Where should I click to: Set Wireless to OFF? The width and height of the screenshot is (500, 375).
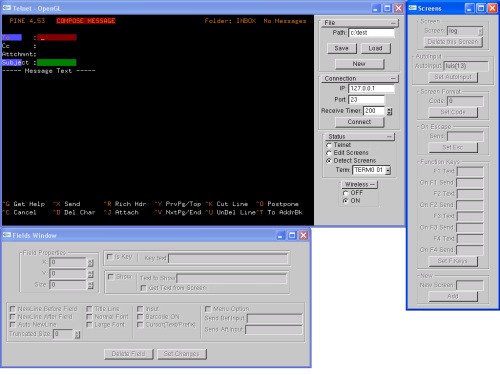(x=345, y=193)
